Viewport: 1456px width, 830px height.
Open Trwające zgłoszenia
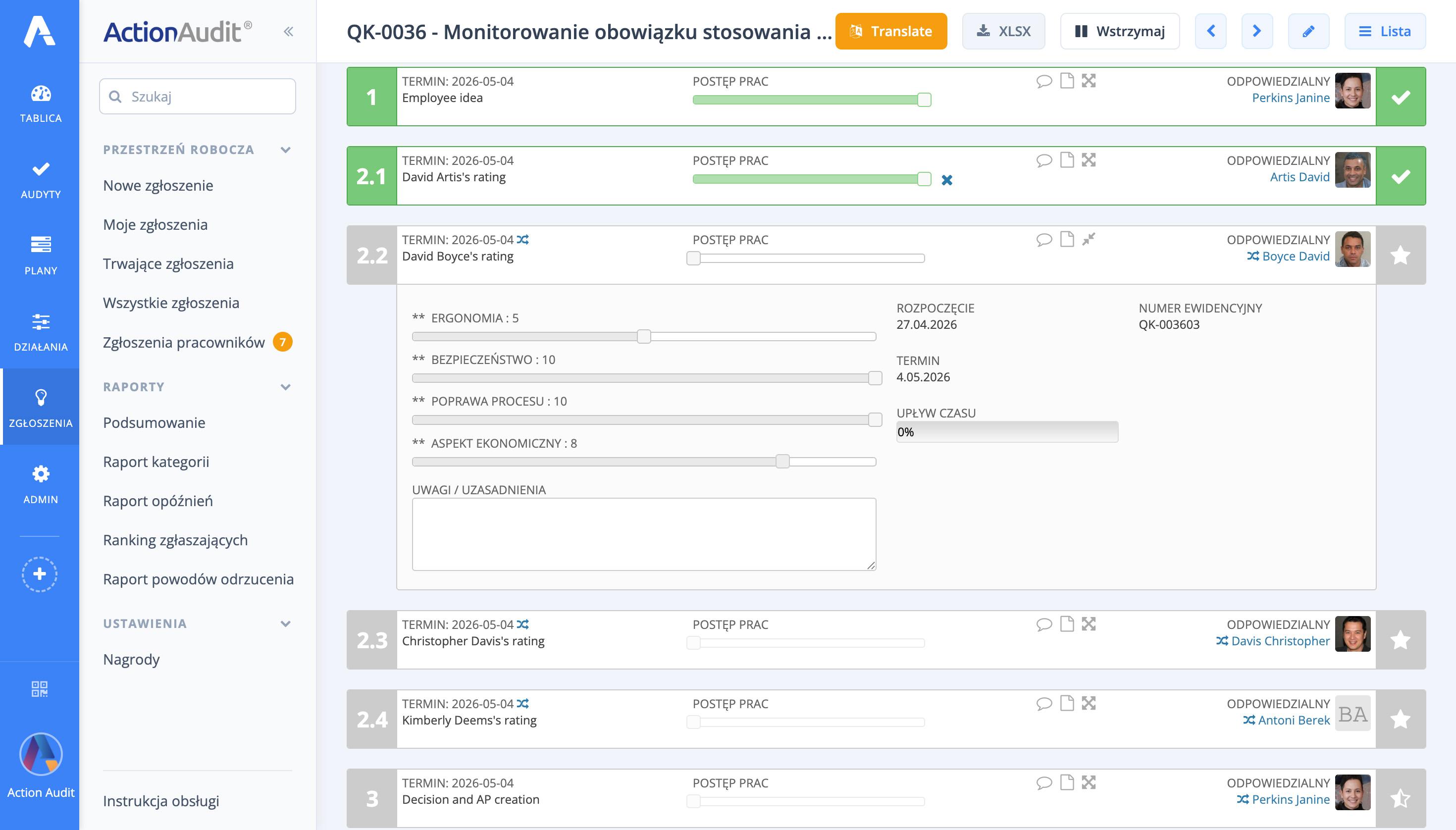[168, 264]
